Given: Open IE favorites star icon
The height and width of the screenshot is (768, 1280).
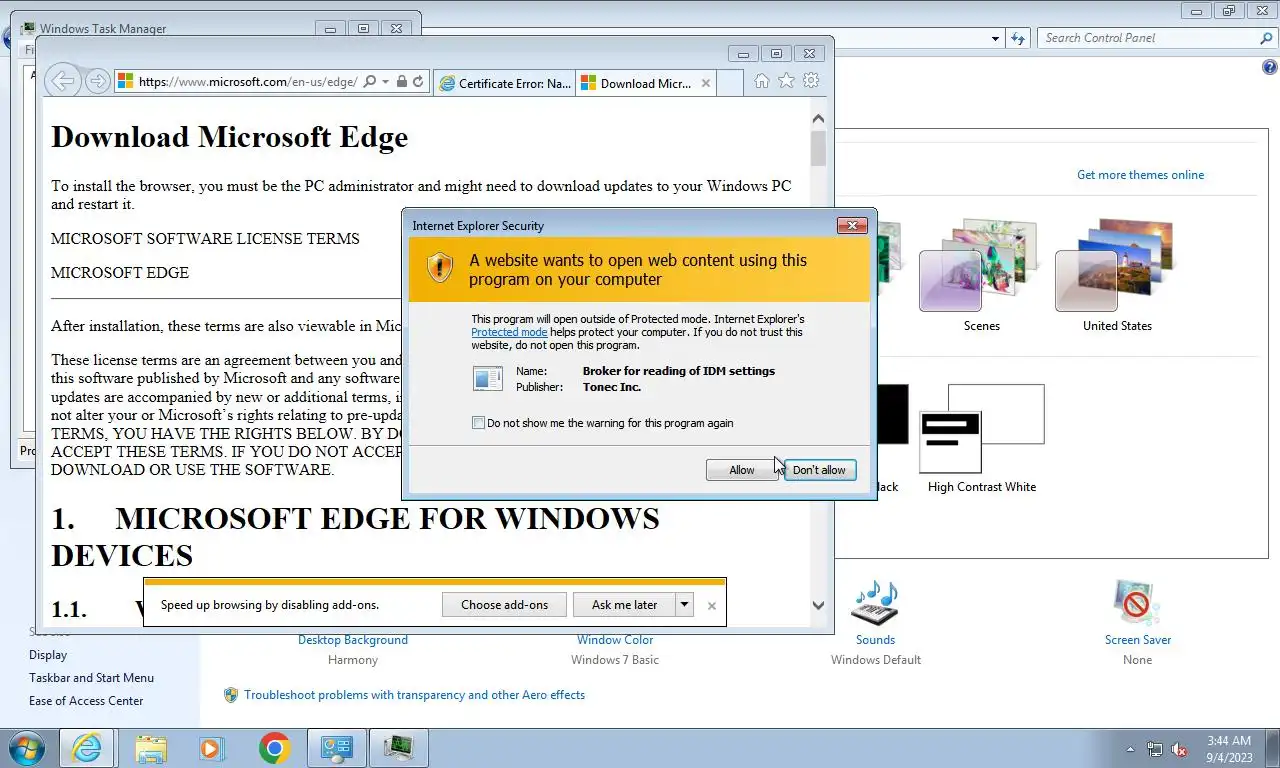Looking at the screenshot, I should coord(787,81).
